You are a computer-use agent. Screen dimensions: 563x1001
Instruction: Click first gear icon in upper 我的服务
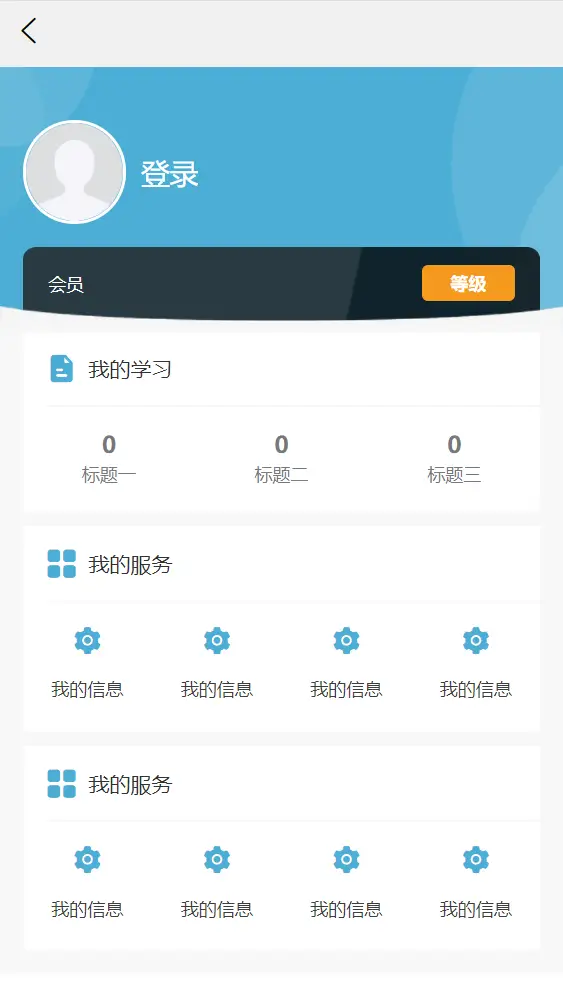tap(87, 640)
